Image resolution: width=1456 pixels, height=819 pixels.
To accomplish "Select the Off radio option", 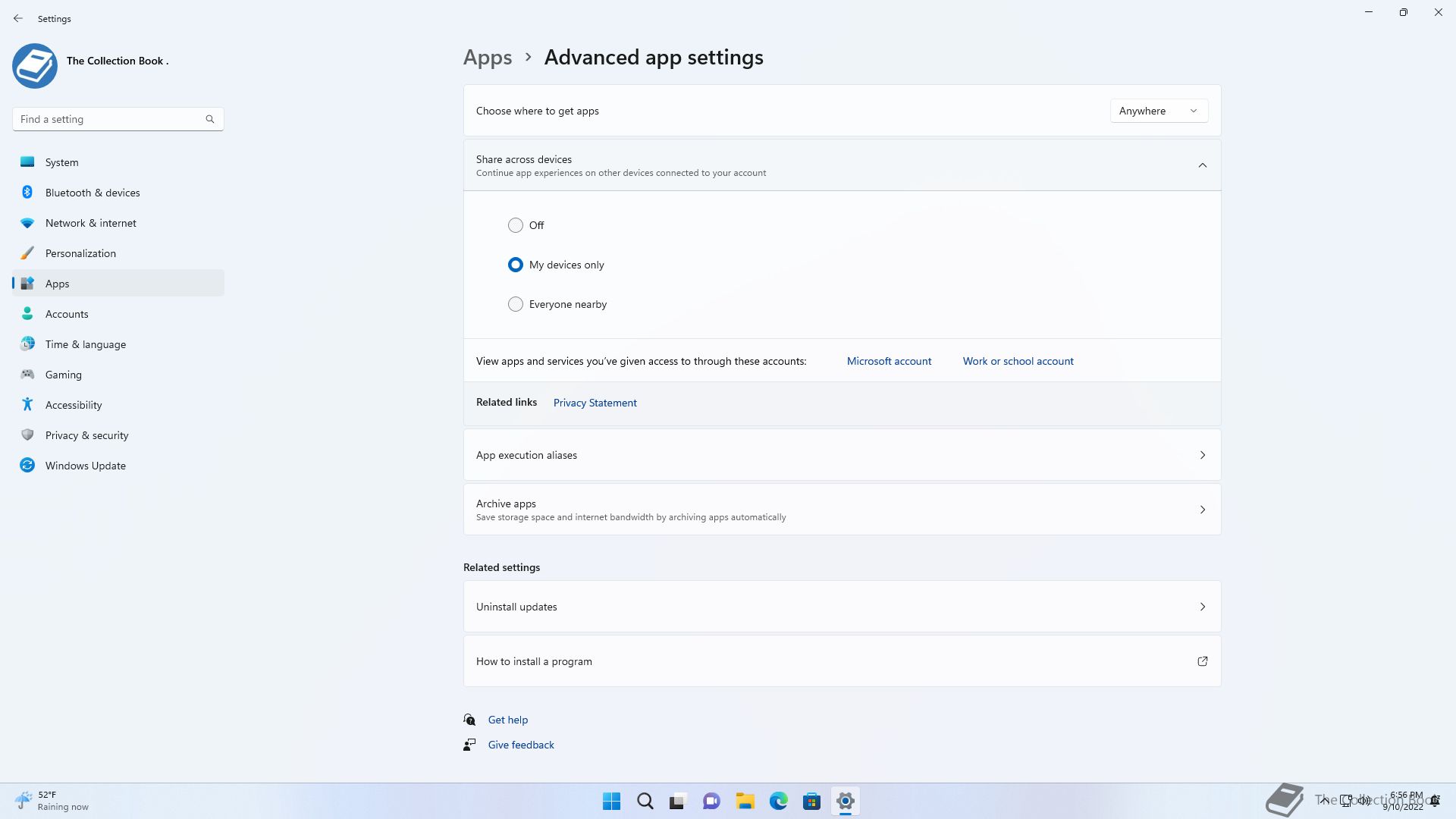I will click(x=516, y=225).
